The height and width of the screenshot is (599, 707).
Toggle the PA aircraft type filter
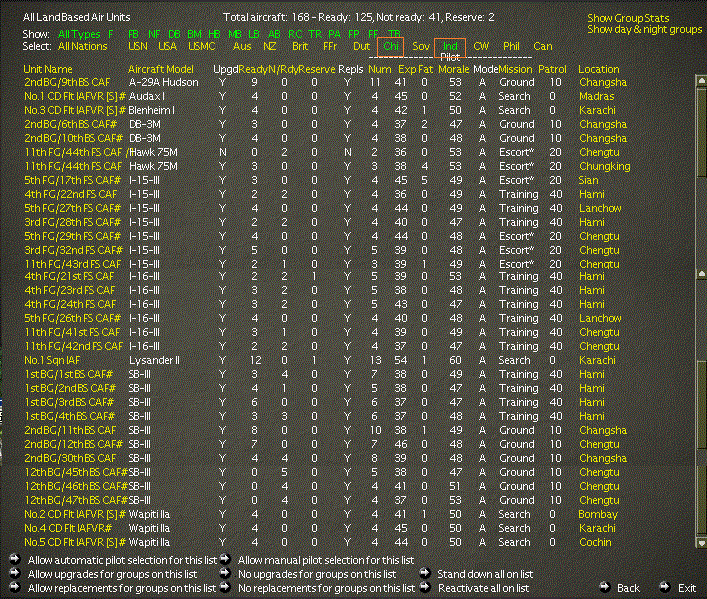click(335, 34)
